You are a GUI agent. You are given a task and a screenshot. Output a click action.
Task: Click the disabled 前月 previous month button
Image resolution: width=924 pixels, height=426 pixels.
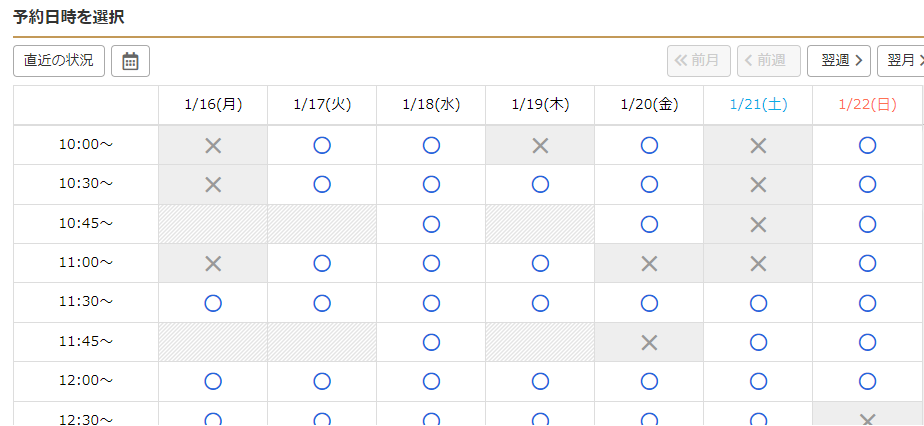click(699, 61)
